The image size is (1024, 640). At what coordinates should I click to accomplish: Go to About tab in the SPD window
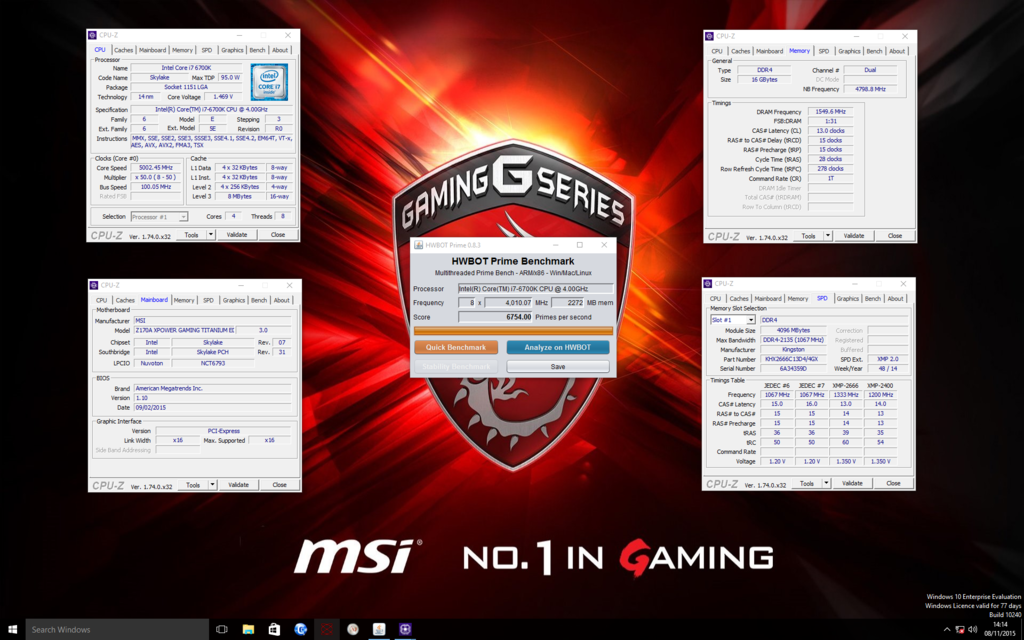point(895,298)
